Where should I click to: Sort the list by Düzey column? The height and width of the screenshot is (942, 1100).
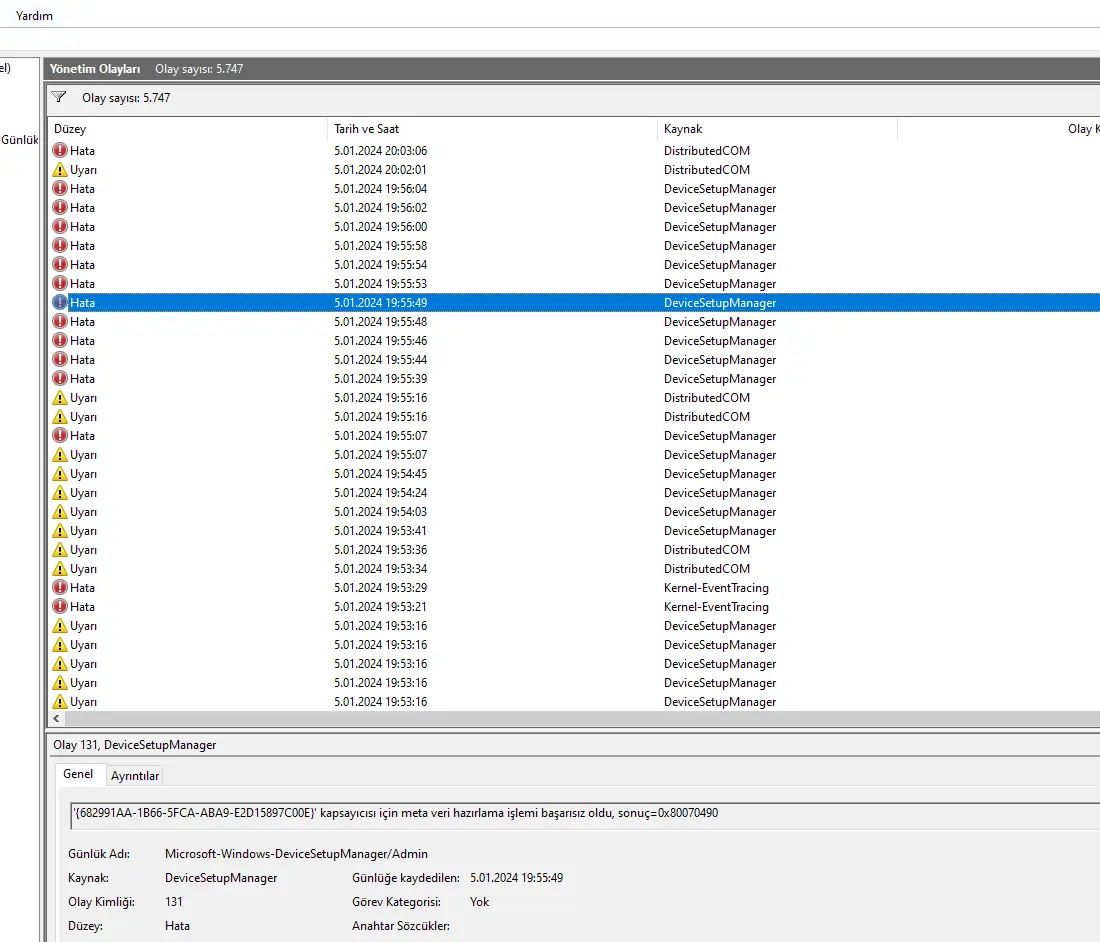189,129
